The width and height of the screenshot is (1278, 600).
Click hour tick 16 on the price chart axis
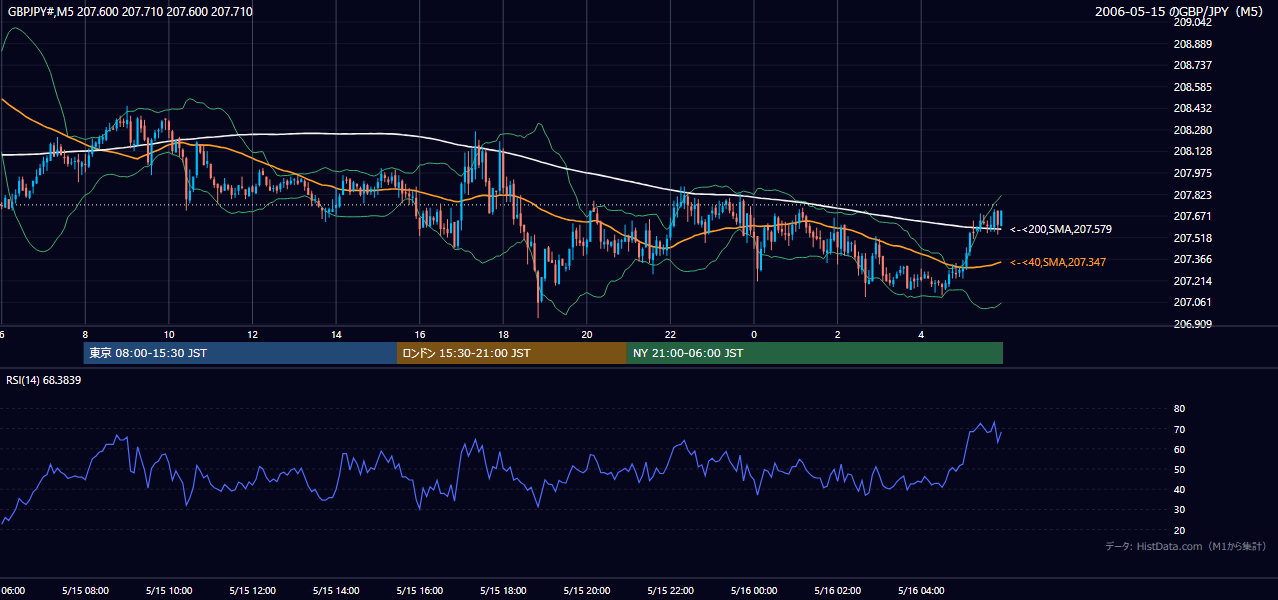[420, 334]
